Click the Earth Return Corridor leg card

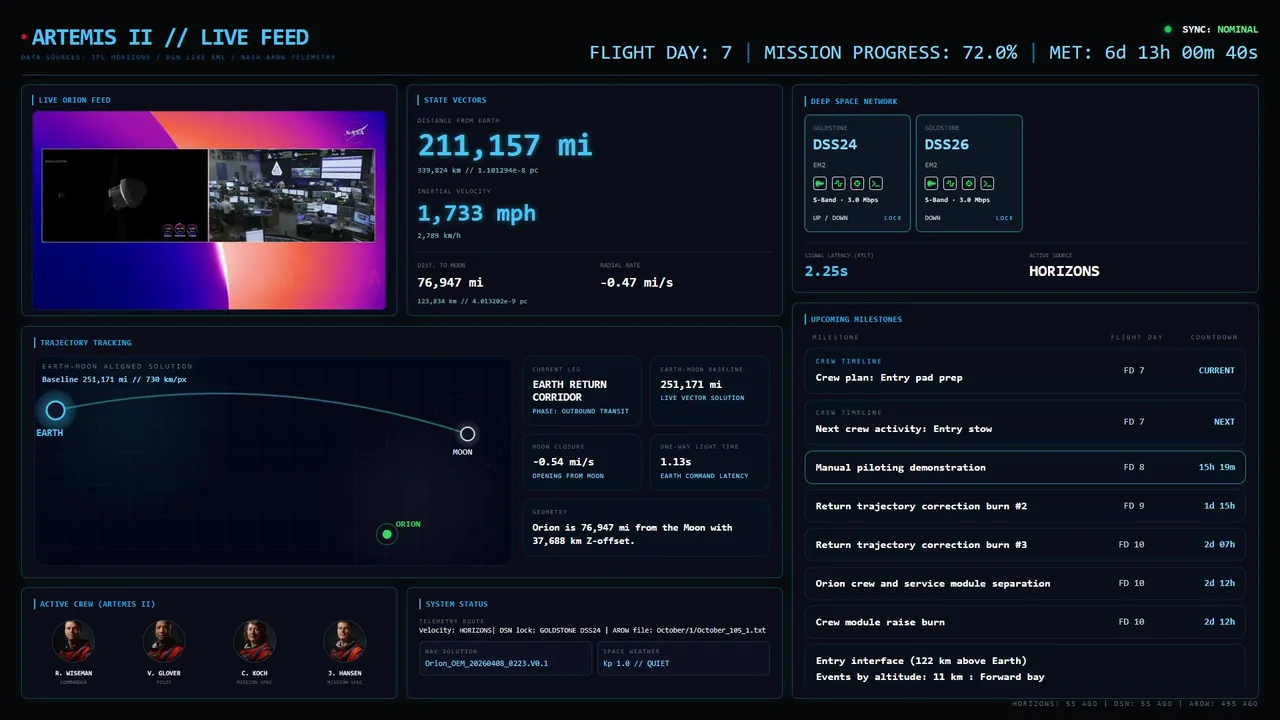coord(582,391)
